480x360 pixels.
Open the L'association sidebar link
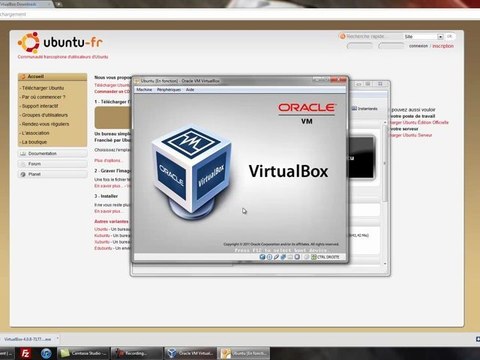coord(35,133)
